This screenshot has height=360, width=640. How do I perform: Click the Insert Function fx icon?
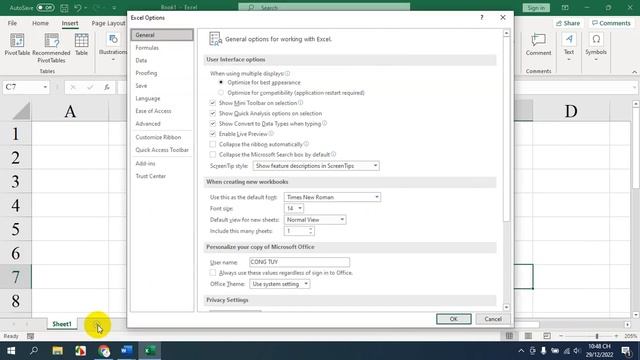click(107, 87)
